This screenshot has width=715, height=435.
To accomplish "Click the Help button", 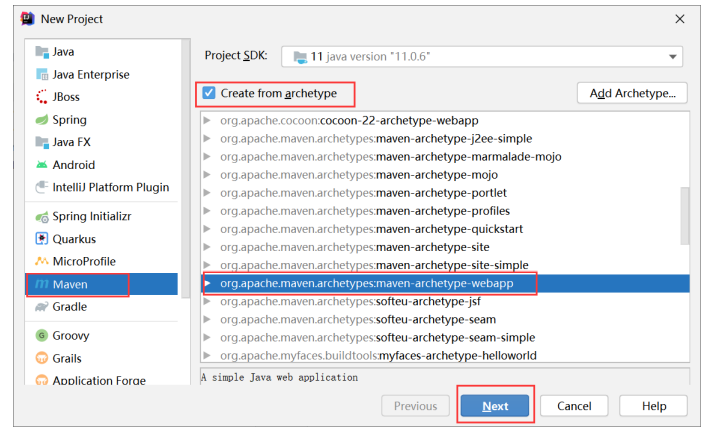I will 653,405.
